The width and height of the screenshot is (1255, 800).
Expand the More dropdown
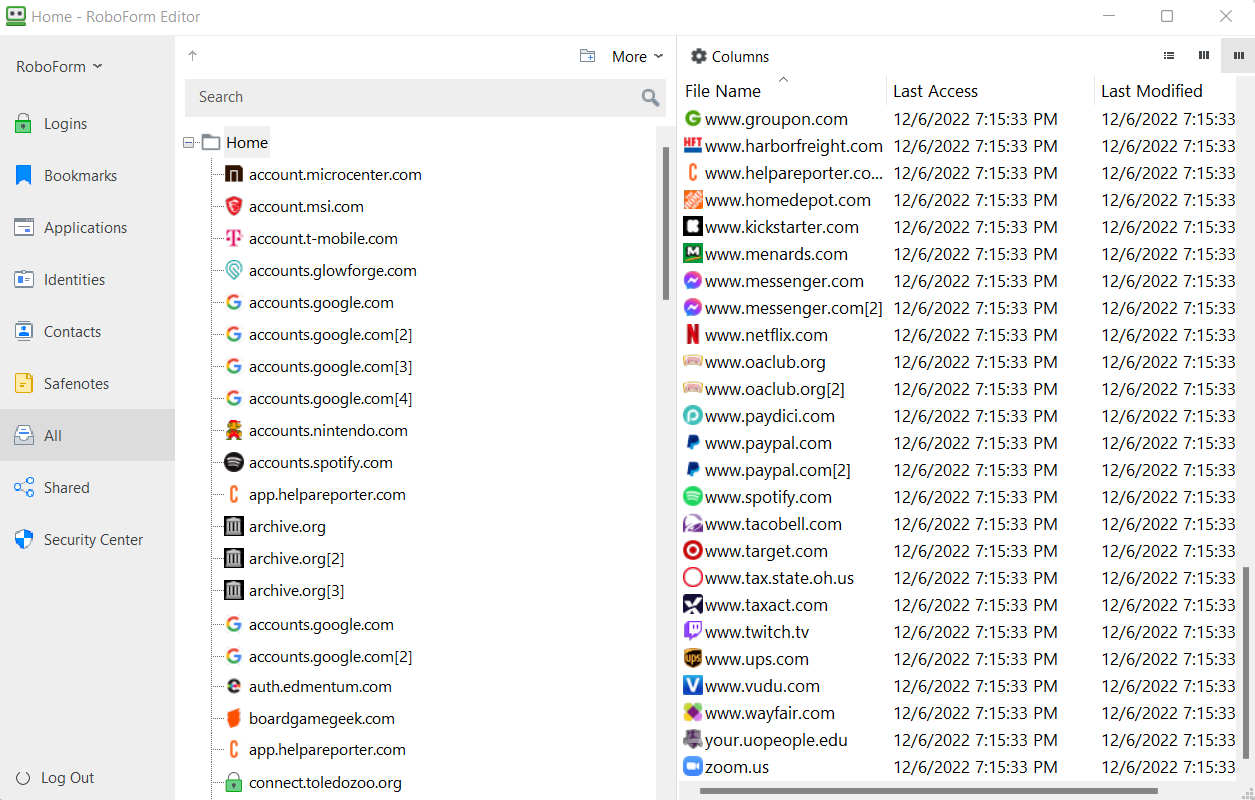coord(638,57)
